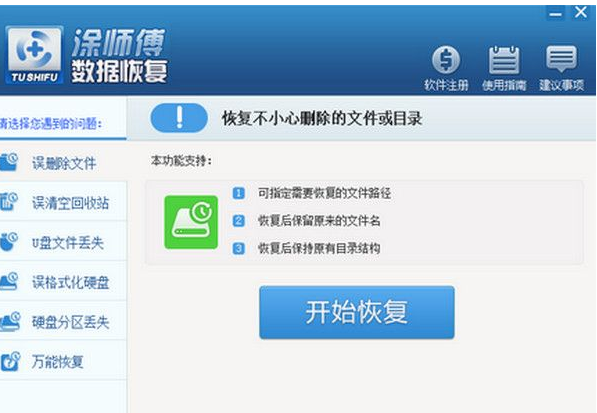Click the 使用指南 label
This screenshot has width=597, height=413.
[504, 85]
